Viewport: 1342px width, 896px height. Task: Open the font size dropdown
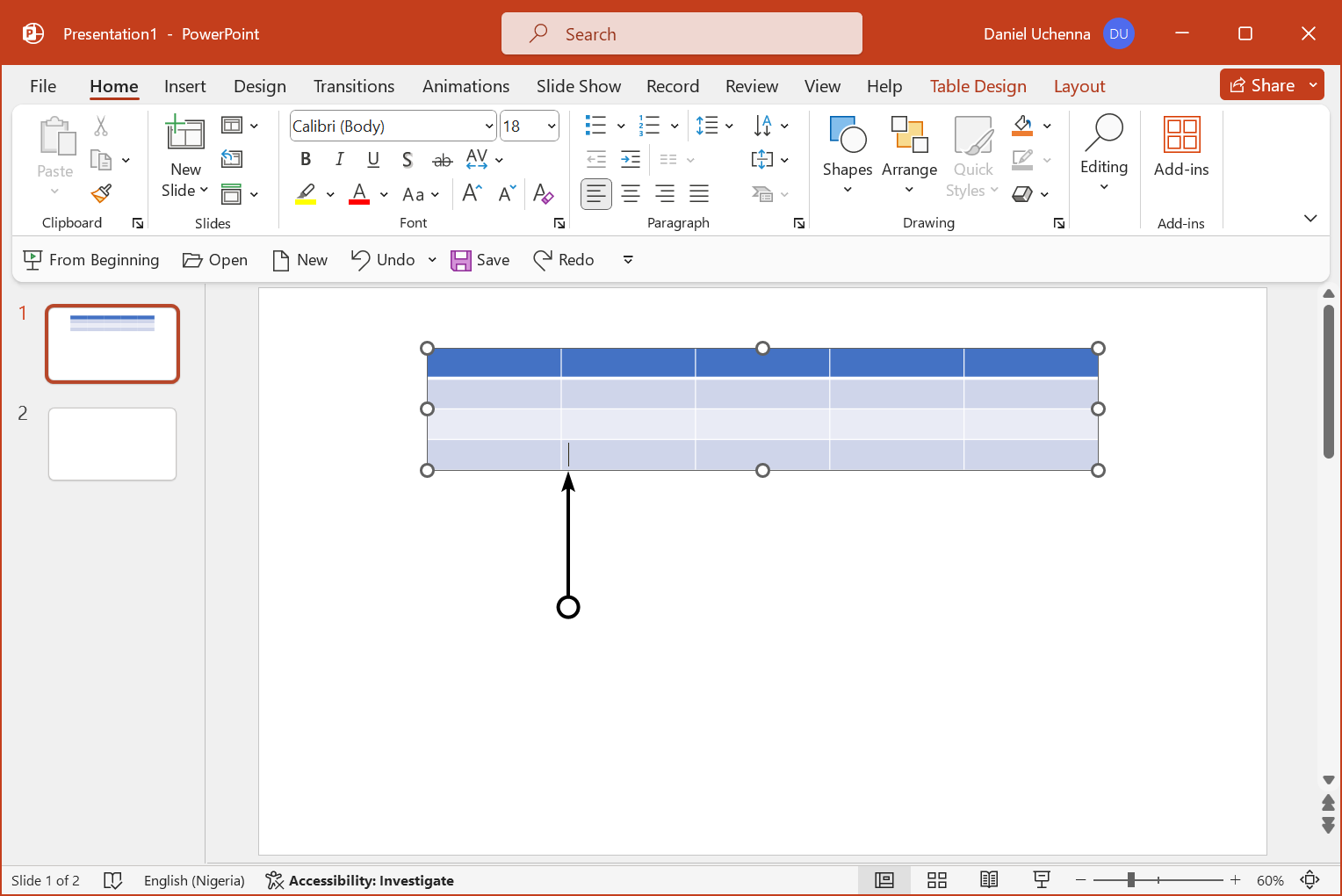552,126
